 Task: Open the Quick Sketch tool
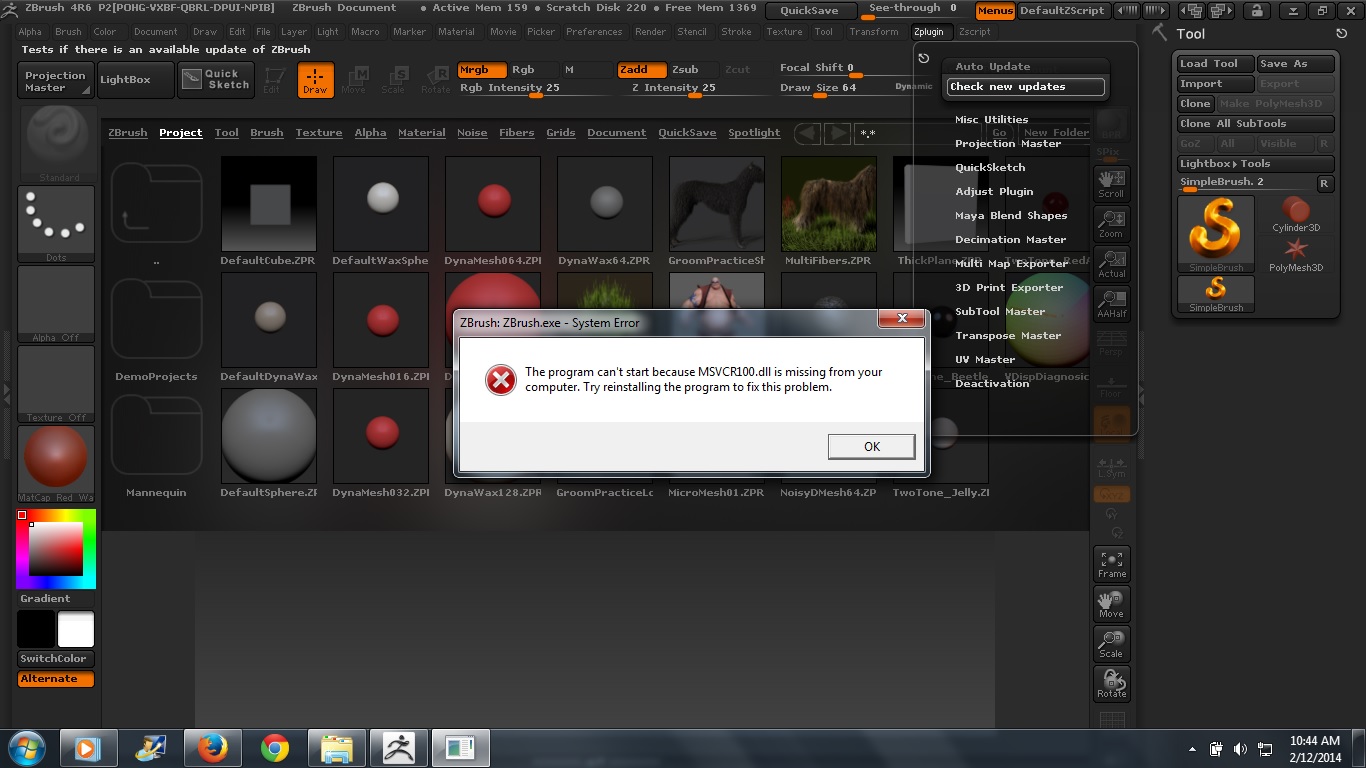click(216, 80)
